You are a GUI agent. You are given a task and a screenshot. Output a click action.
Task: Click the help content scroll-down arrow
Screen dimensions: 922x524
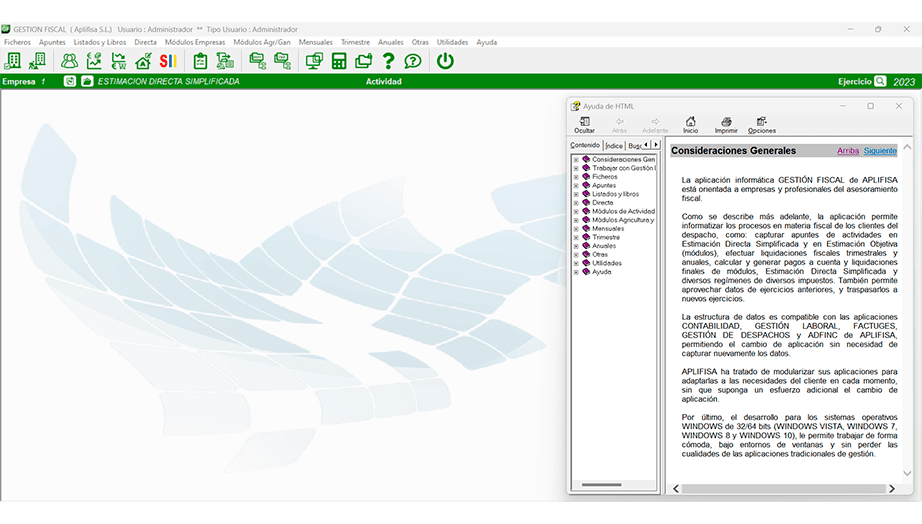click(907, 473)
